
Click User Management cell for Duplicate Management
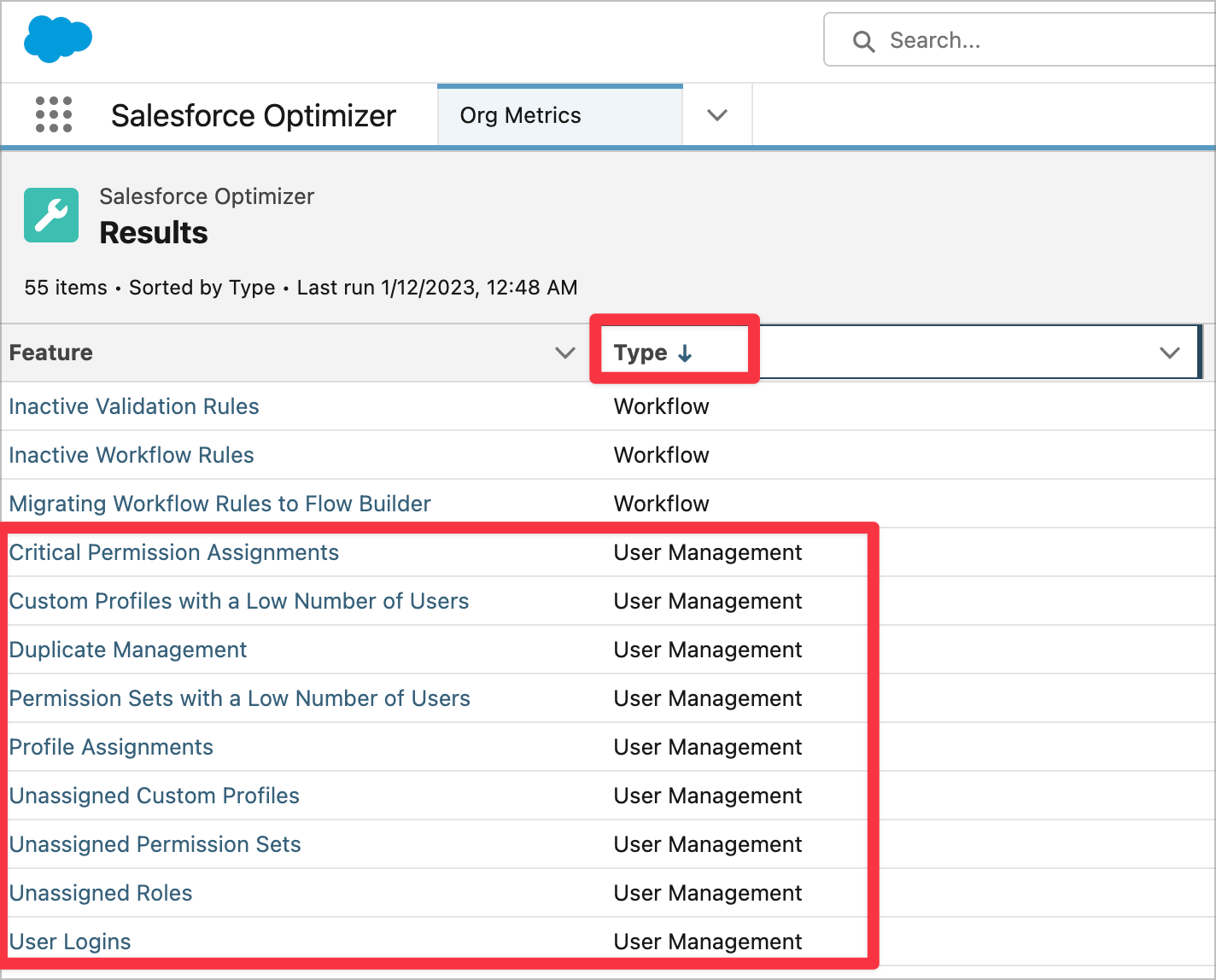pos(708,650)
